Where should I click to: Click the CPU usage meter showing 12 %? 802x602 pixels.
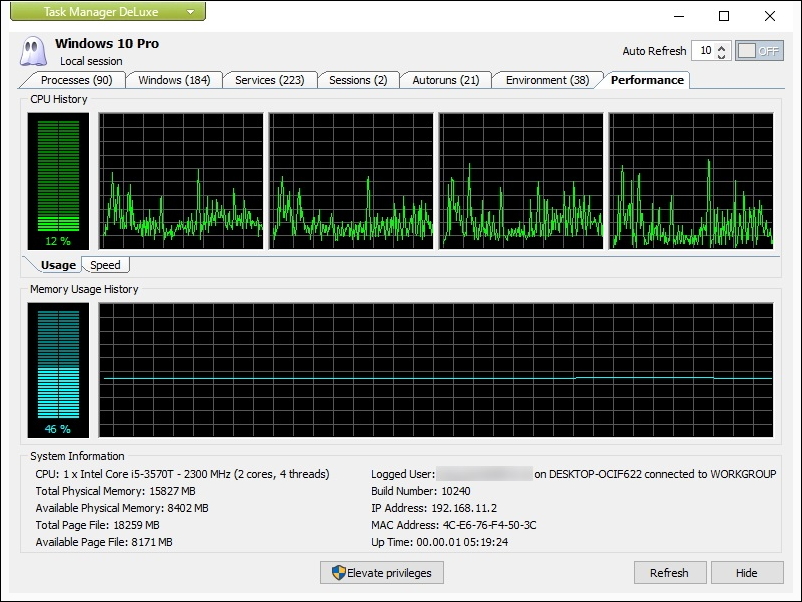tap(58, 181)
